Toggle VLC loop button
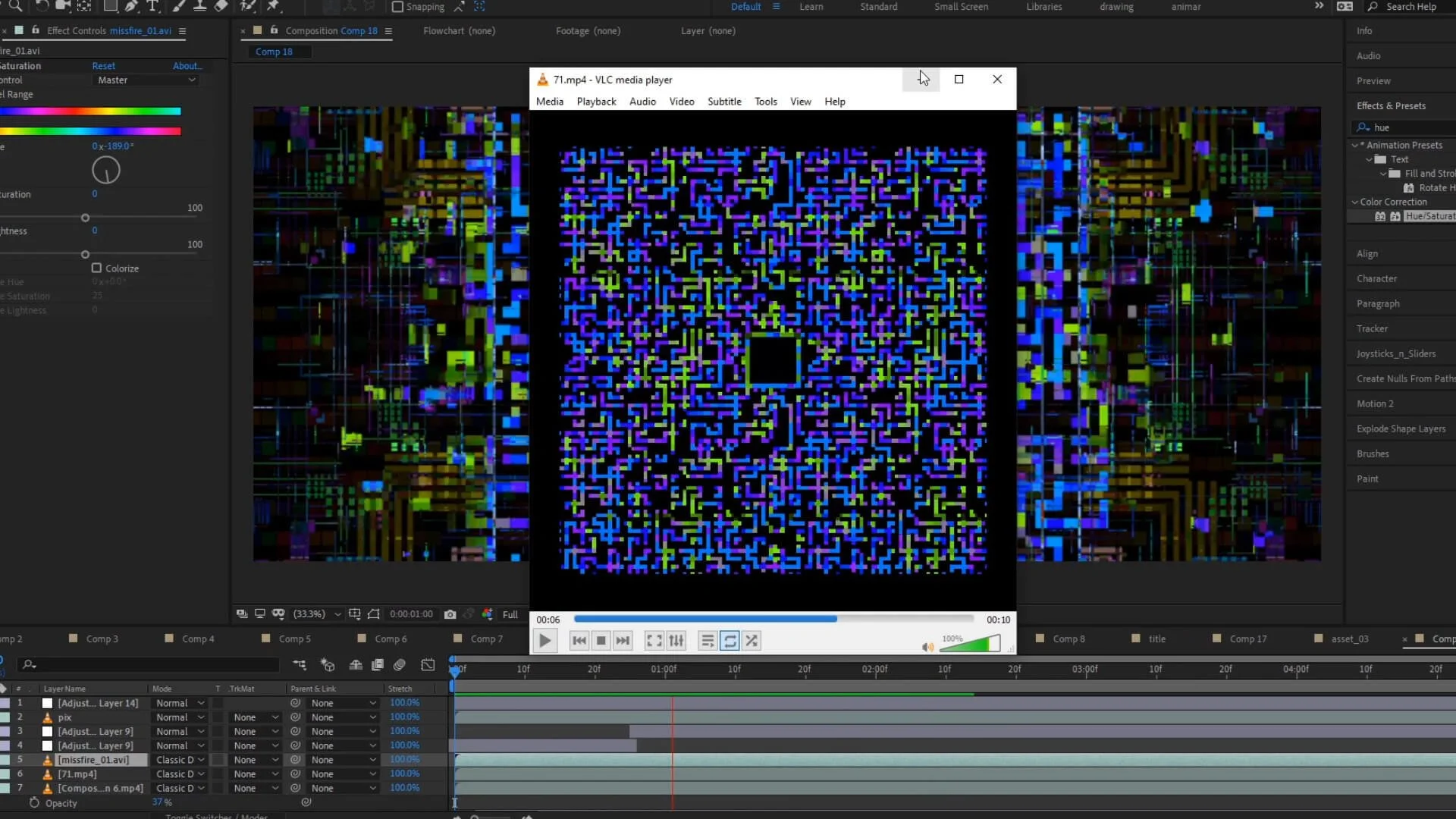 (730, 641)
